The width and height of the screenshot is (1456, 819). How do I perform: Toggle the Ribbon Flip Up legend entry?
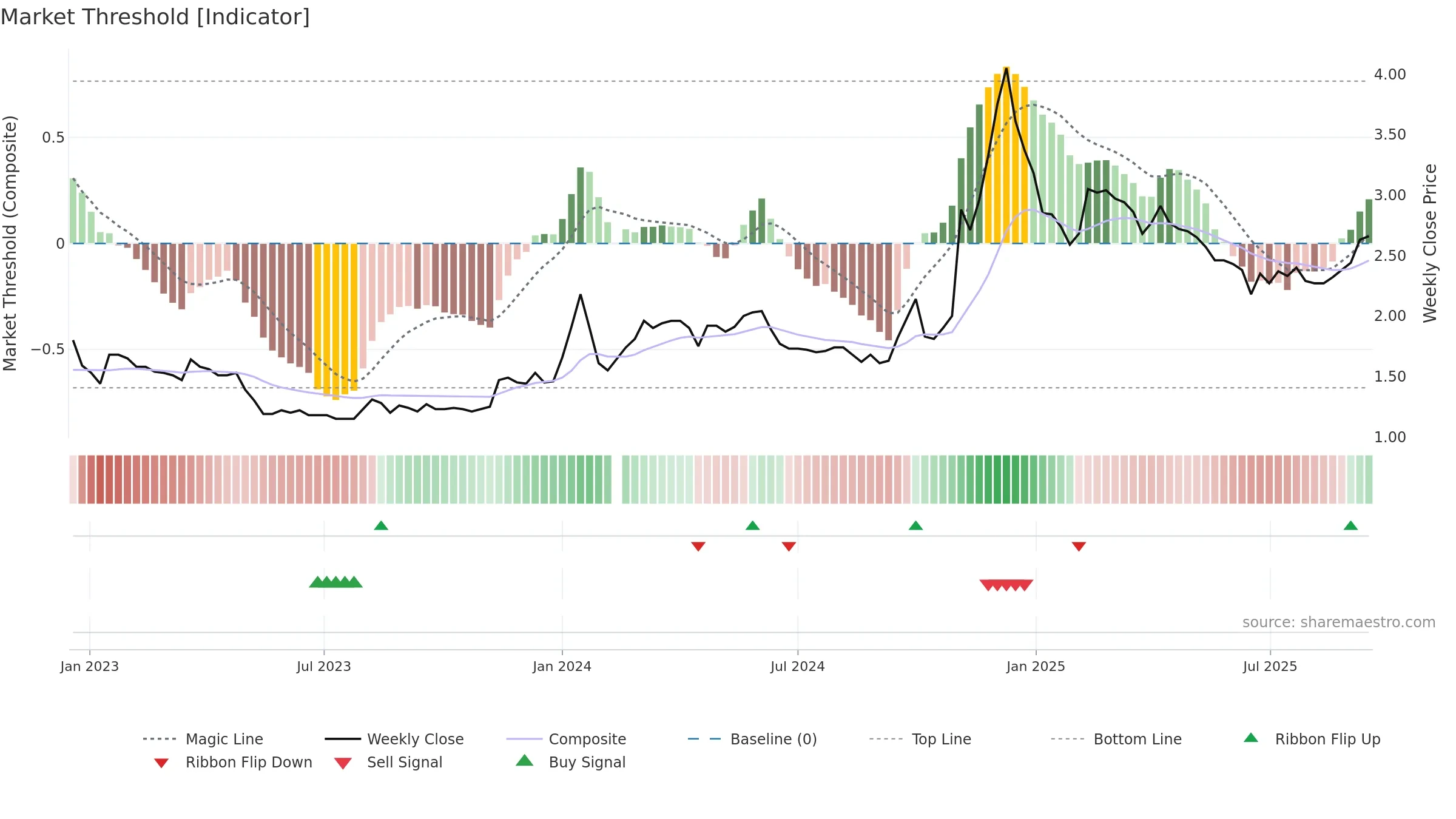(1312, 739)
